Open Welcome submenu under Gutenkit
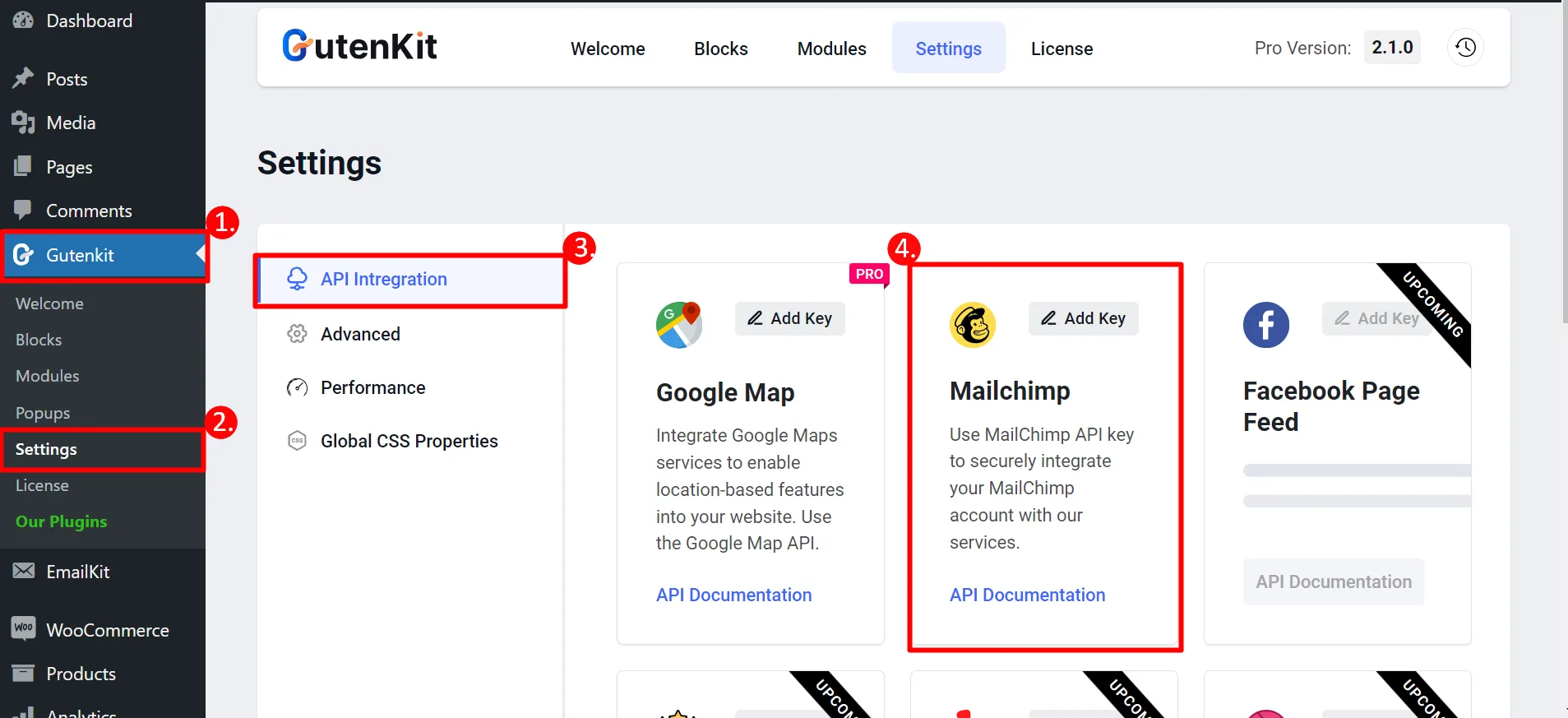1568x718 pixels. point(49,303)
